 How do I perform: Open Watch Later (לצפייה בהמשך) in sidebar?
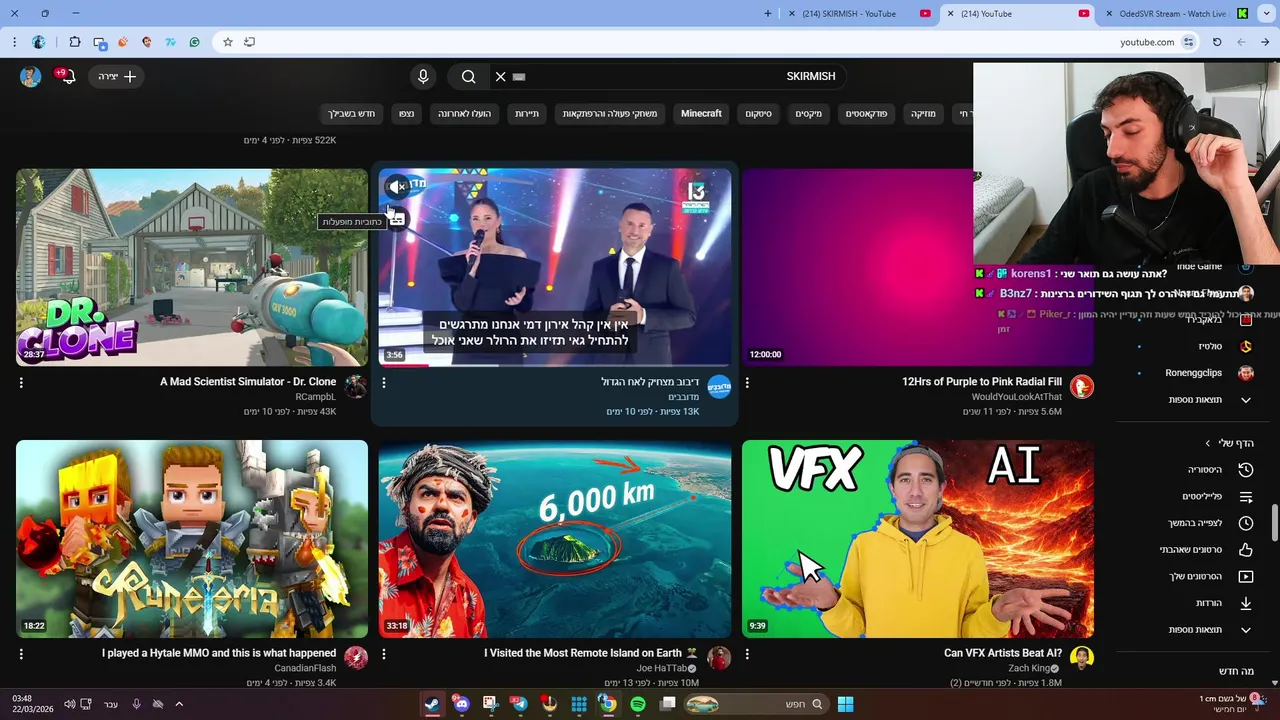[x=1195, y=523]
